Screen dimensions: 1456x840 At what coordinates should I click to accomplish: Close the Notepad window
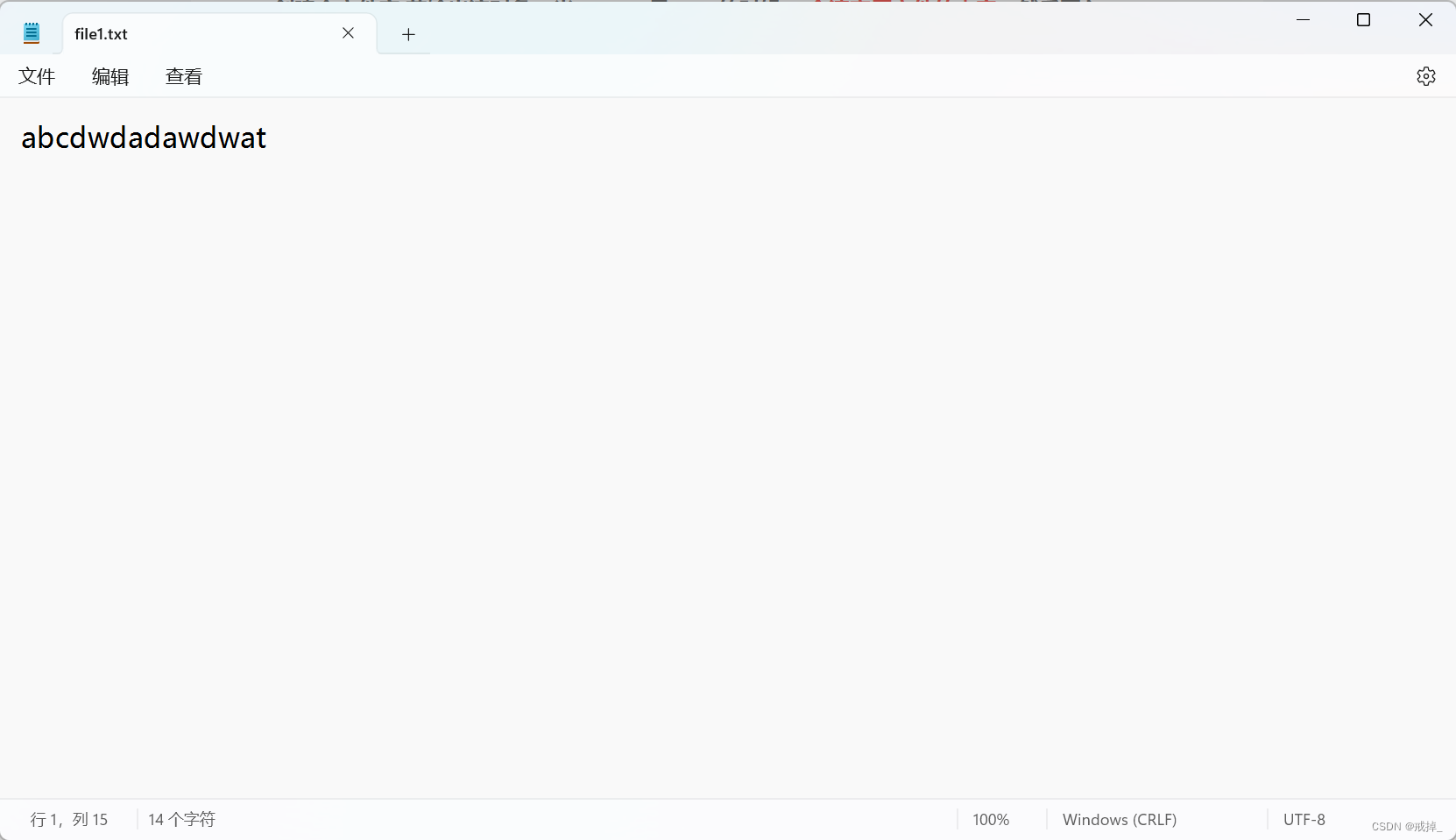(x=1424, y=19)
